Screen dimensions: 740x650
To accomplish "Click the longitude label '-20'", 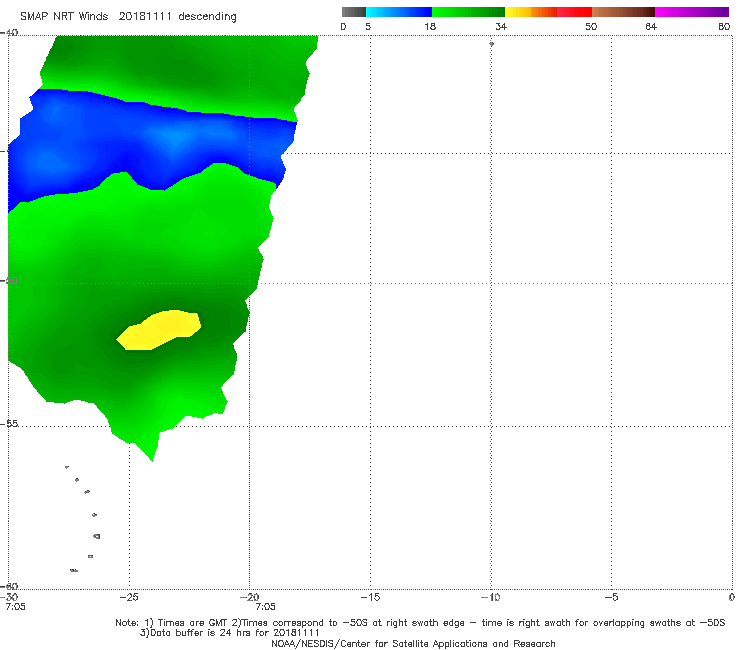I will point(250,597).
